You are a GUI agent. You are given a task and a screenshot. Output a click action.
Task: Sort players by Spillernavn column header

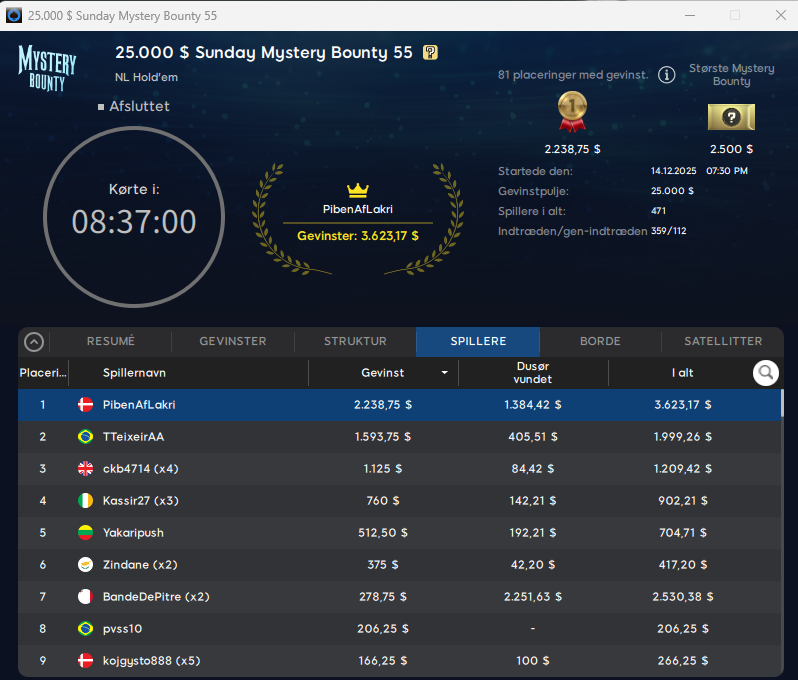click(x=134, y=373)
